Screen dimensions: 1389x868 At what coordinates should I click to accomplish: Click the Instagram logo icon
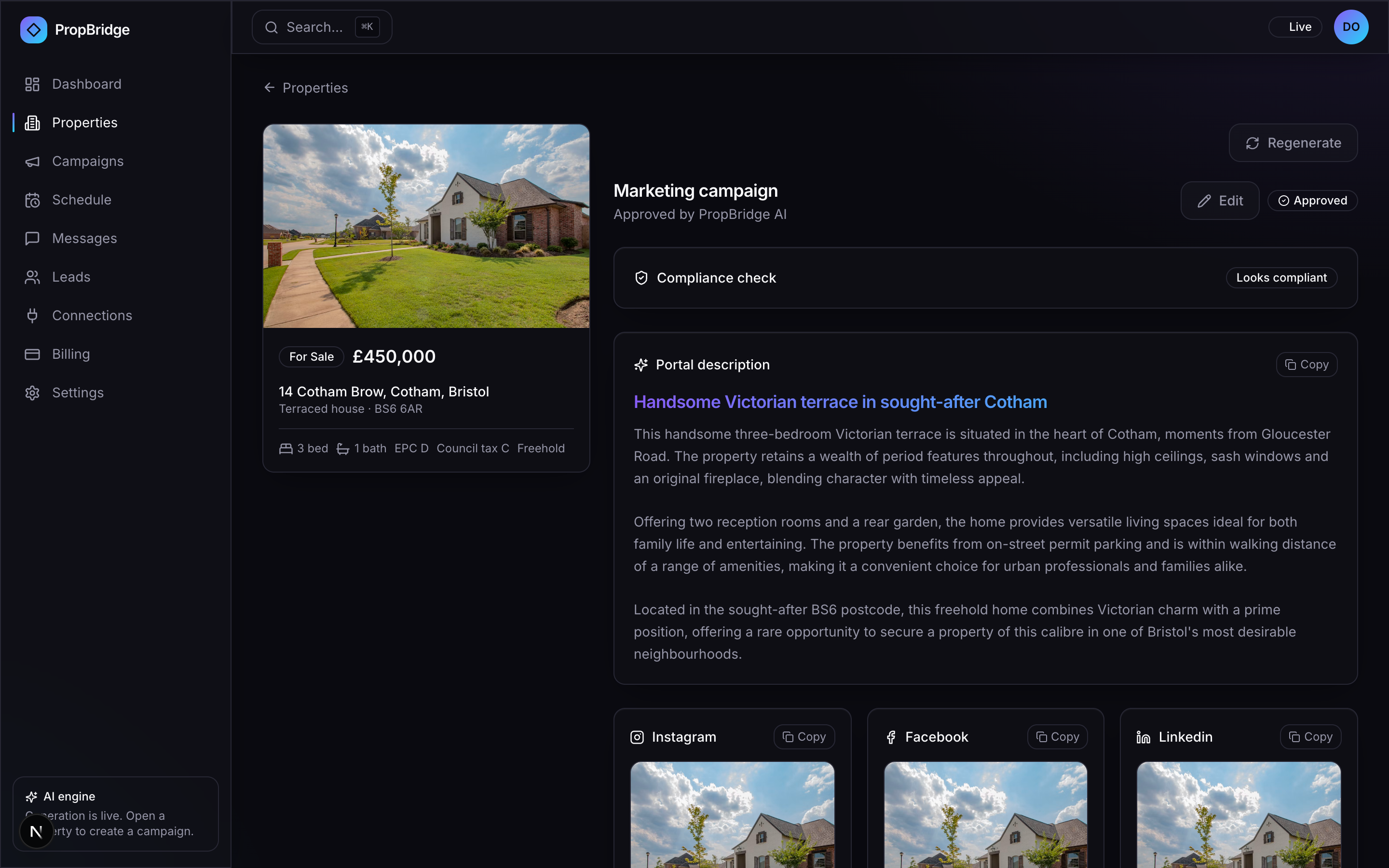click(x=637, y=737)
